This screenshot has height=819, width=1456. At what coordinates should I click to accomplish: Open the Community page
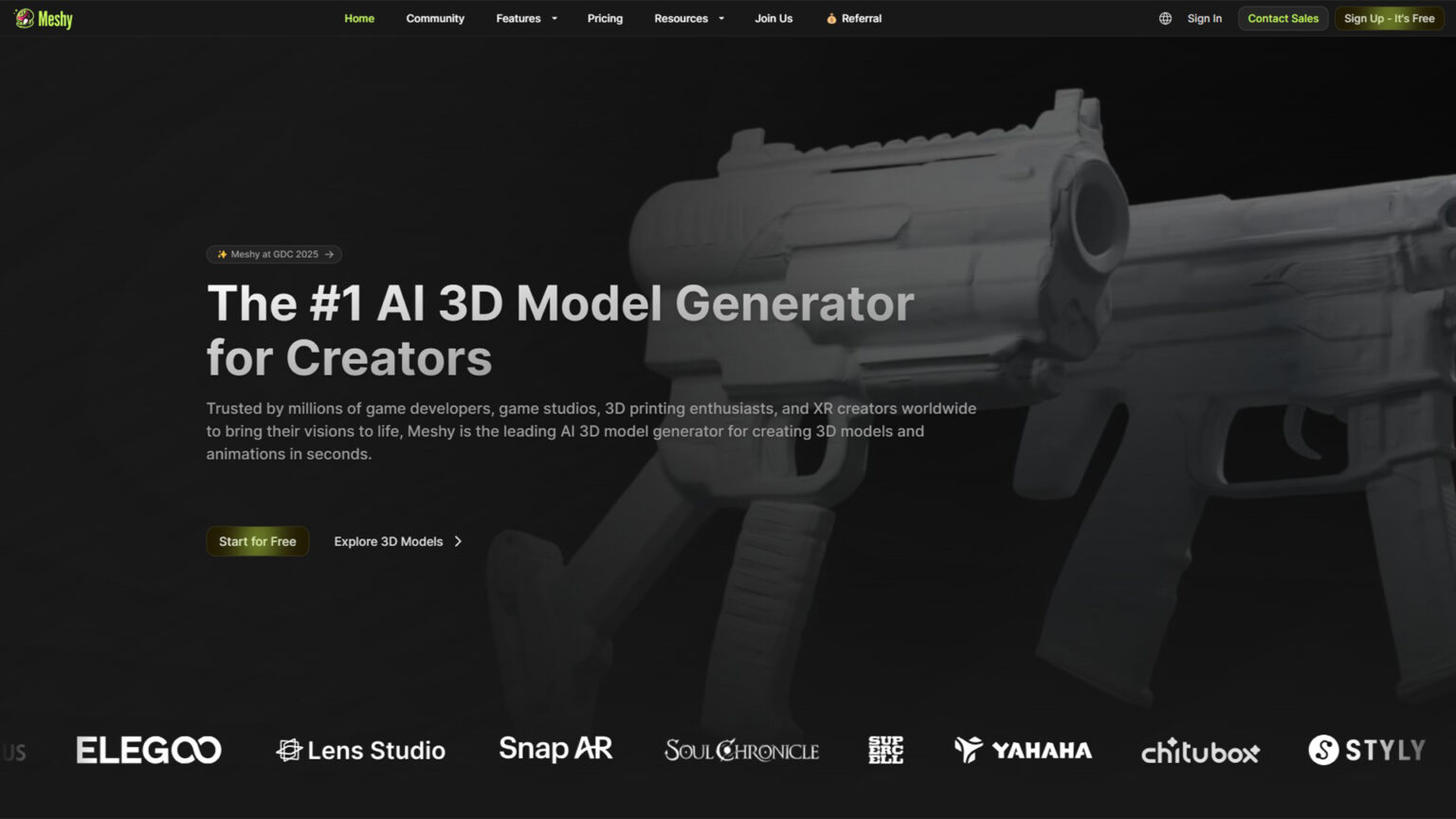pyautogui.click(x=435, y=18)
